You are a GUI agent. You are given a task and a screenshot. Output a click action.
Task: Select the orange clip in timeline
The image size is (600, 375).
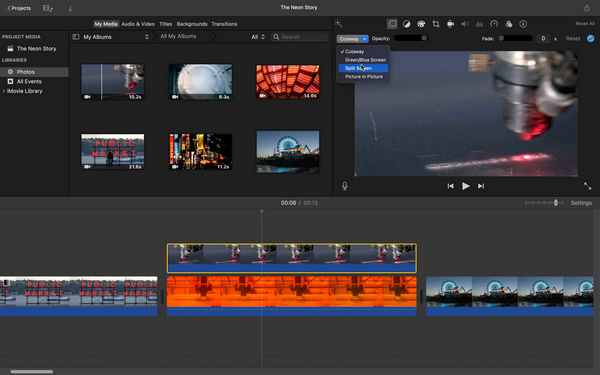coord(292,296)
